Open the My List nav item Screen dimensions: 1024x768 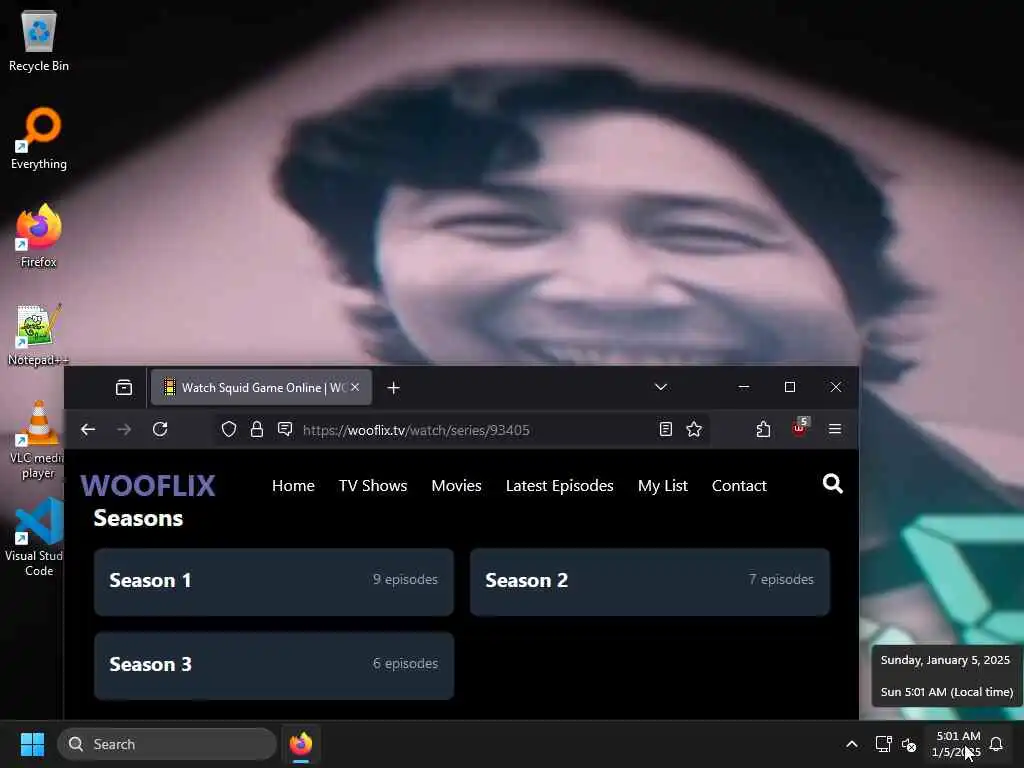point(663,486)
